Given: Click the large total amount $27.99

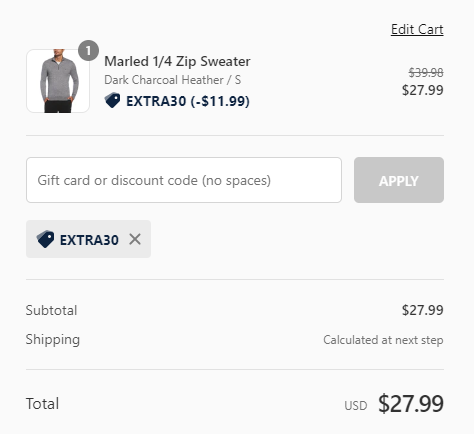Looking at the screenshot, I should click(x=411, y=404).
